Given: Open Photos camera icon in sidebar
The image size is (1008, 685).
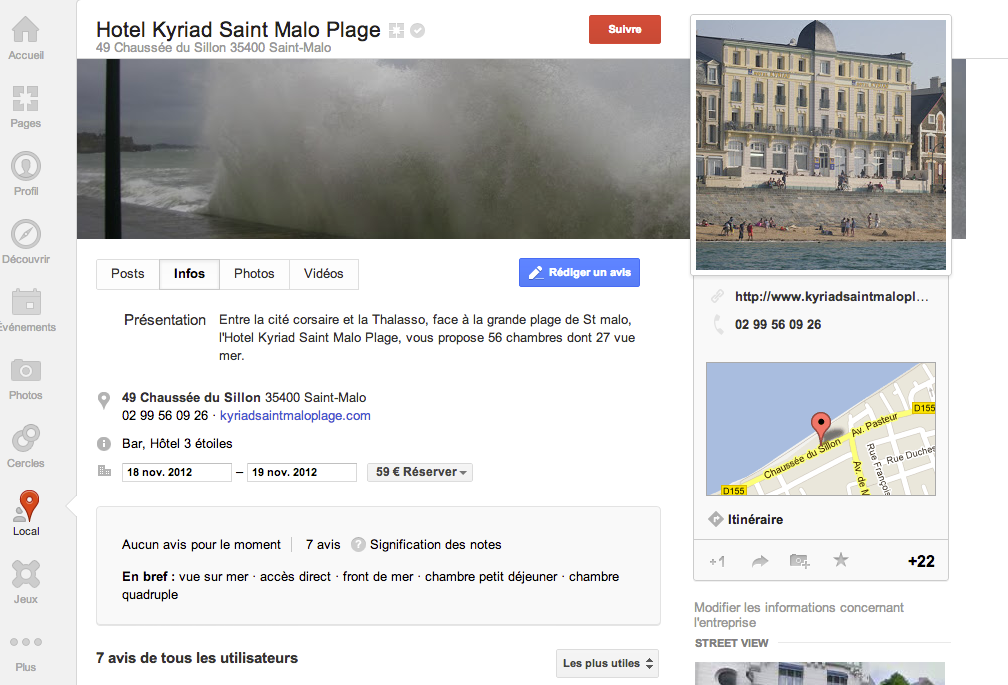Looking at the screenshot, I should [x=26, y=370].
